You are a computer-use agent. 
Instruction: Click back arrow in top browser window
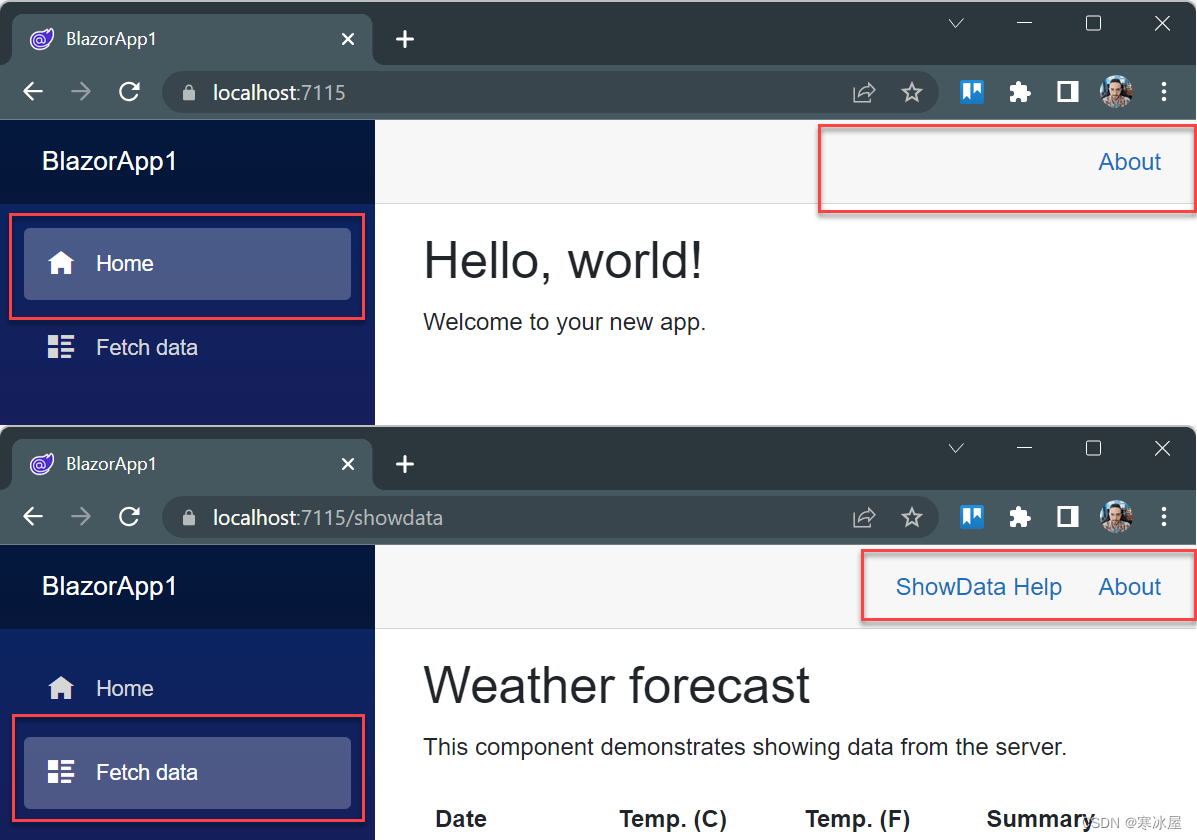(x=33, y=92)
